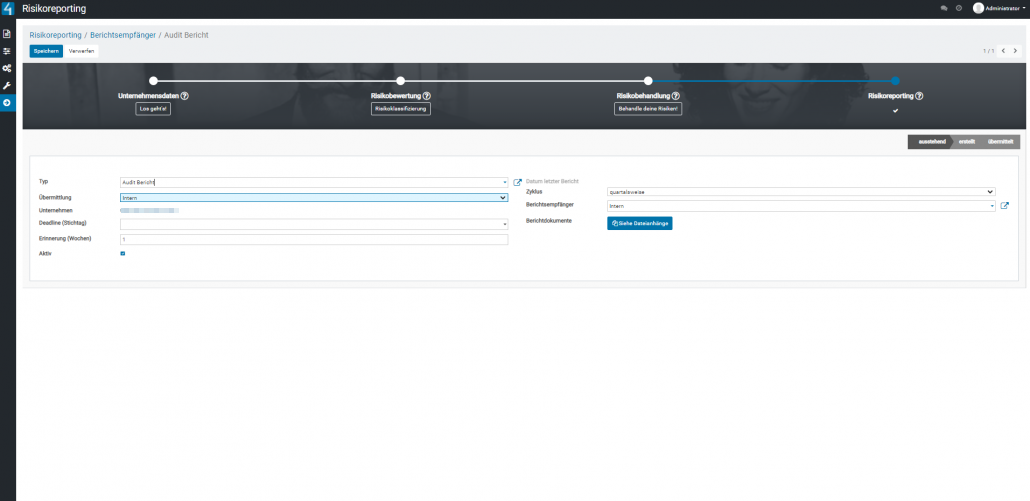Open the gears settings icon in sidebar
This screenshot has width=1030, height=501.
coord(7,68)
